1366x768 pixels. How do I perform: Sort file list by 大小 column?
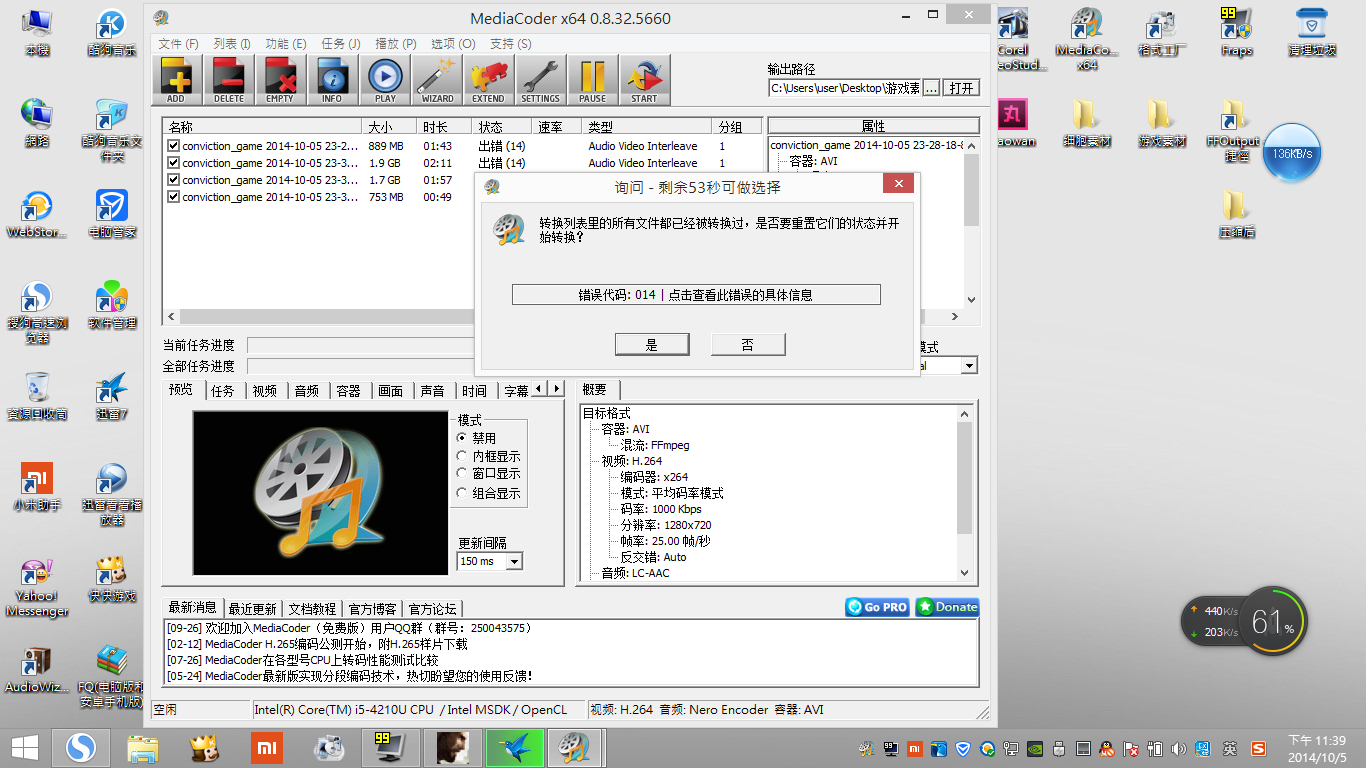pyautogui.click(x=390, y=127)
